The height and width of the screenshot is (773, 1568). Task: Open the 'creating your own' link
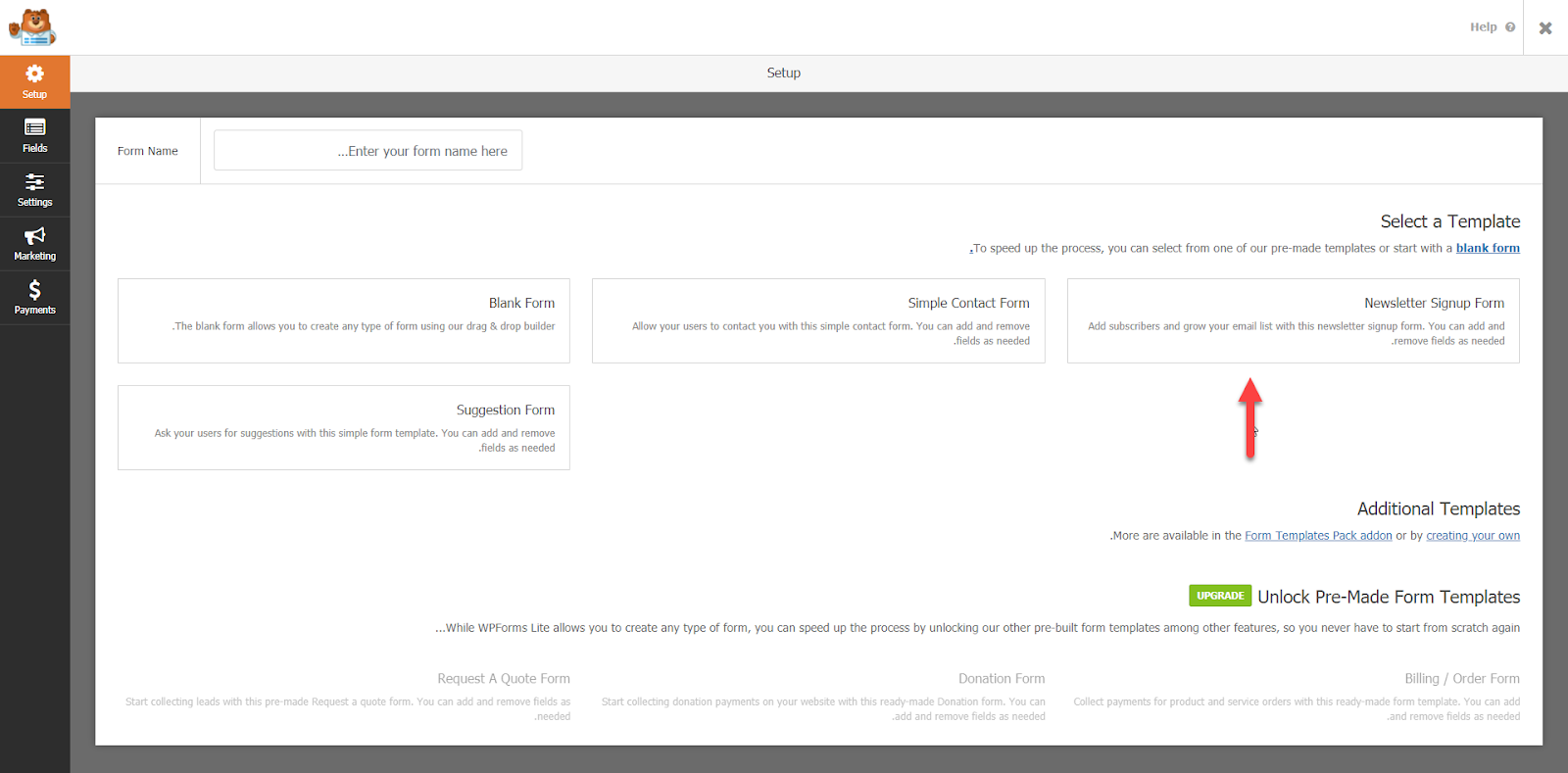coord(1473,536)
